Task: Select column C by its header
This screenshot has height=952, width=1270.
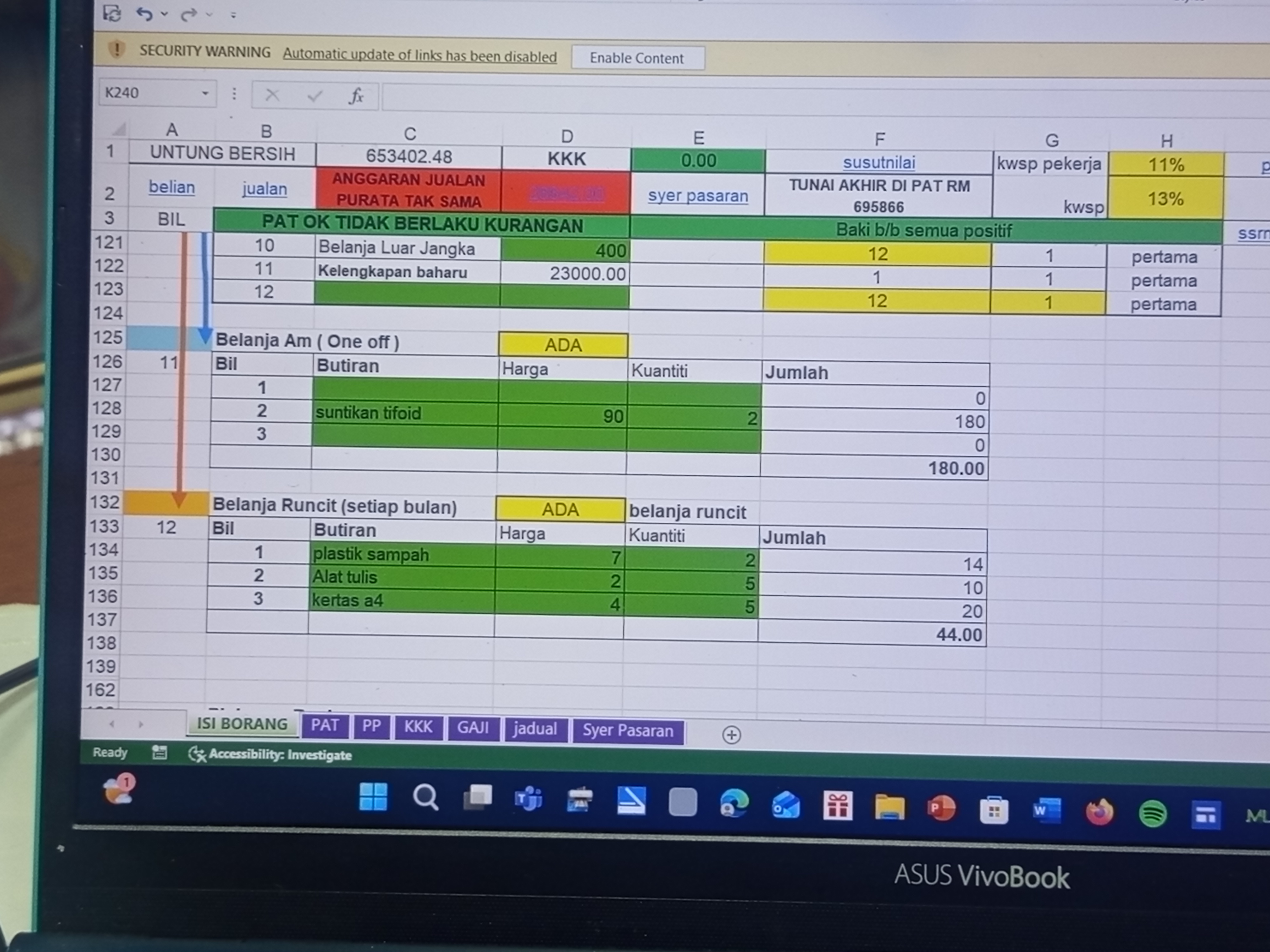Action: click(409, 134)
